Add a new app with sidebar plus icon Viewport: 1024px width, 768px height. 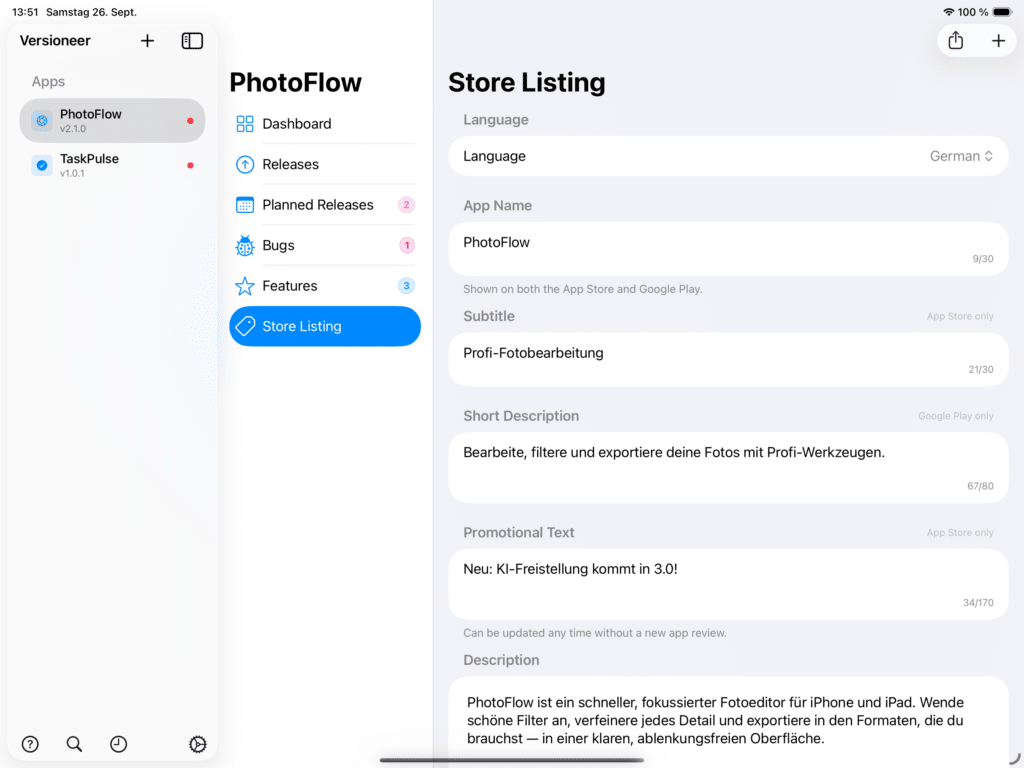(148, 40)
